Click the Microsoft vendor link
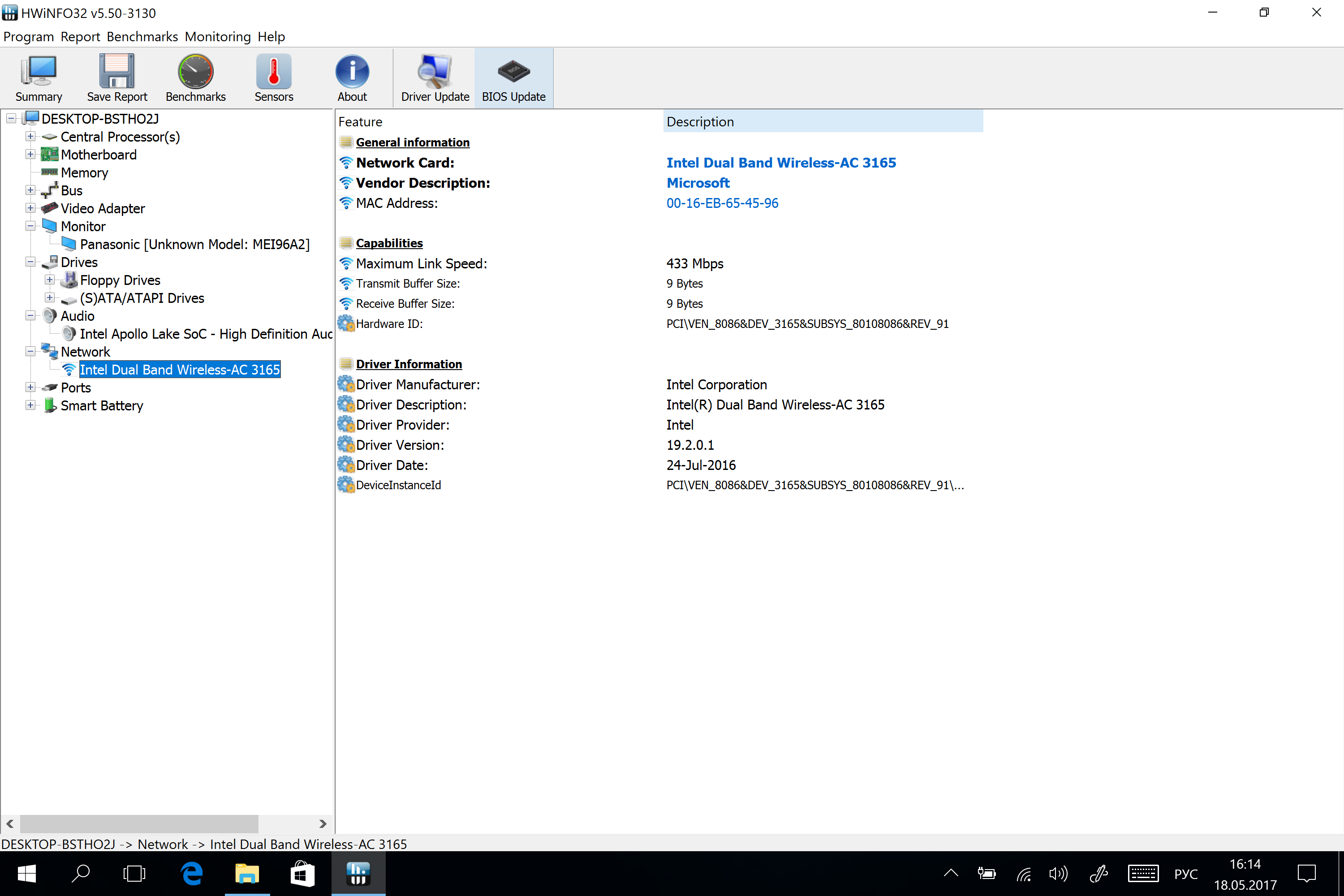 (698, 183)
